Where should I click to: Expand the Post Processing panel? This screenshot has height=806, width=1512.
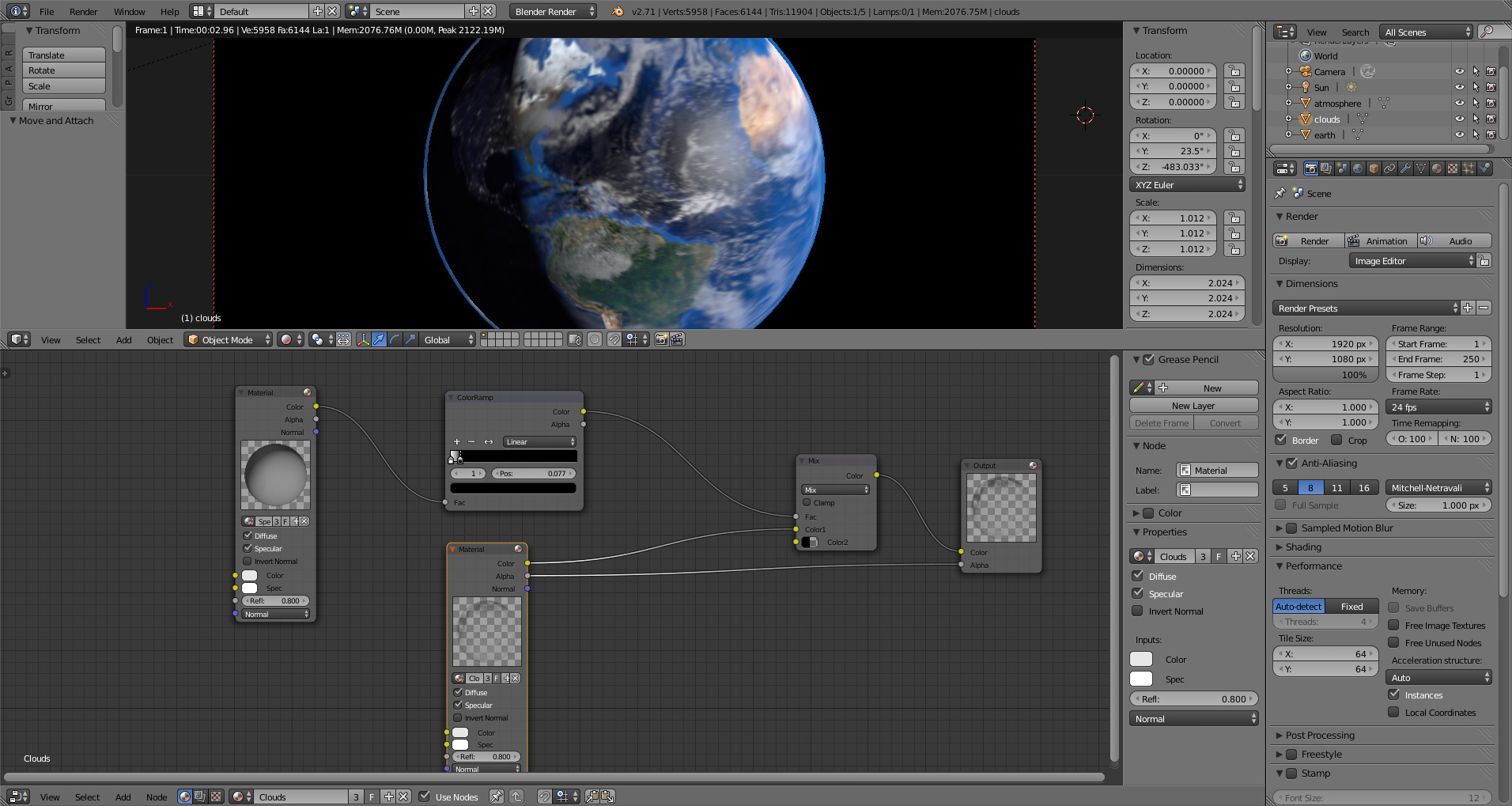tap(1319, 735)
